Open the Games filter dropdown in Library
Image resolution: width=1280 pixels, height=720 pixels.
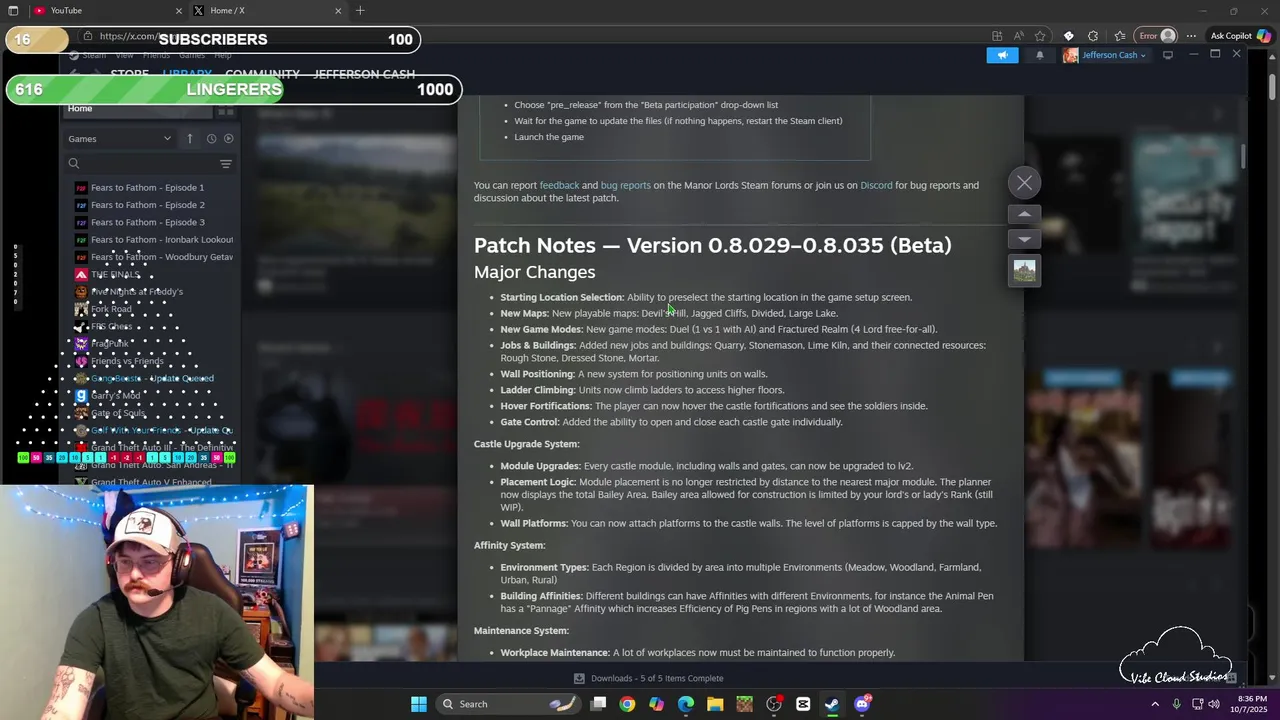coord(120,139)
